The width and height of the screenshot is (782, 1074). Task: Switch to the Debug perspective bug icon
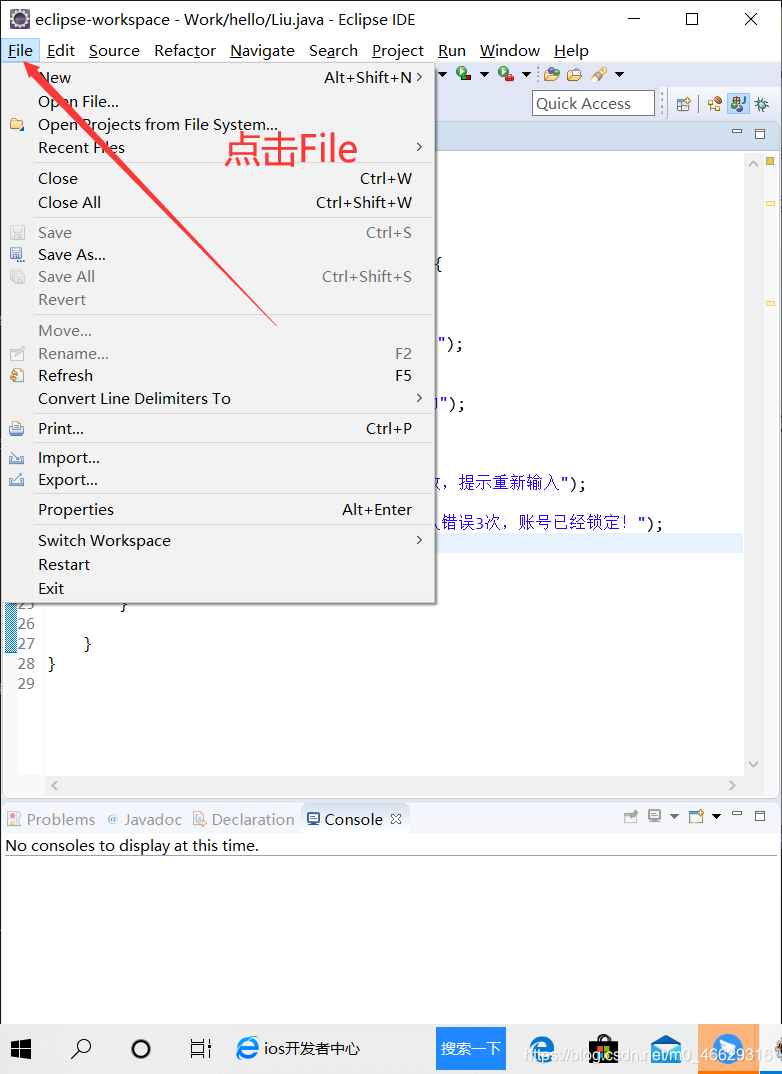pos(761,104)
